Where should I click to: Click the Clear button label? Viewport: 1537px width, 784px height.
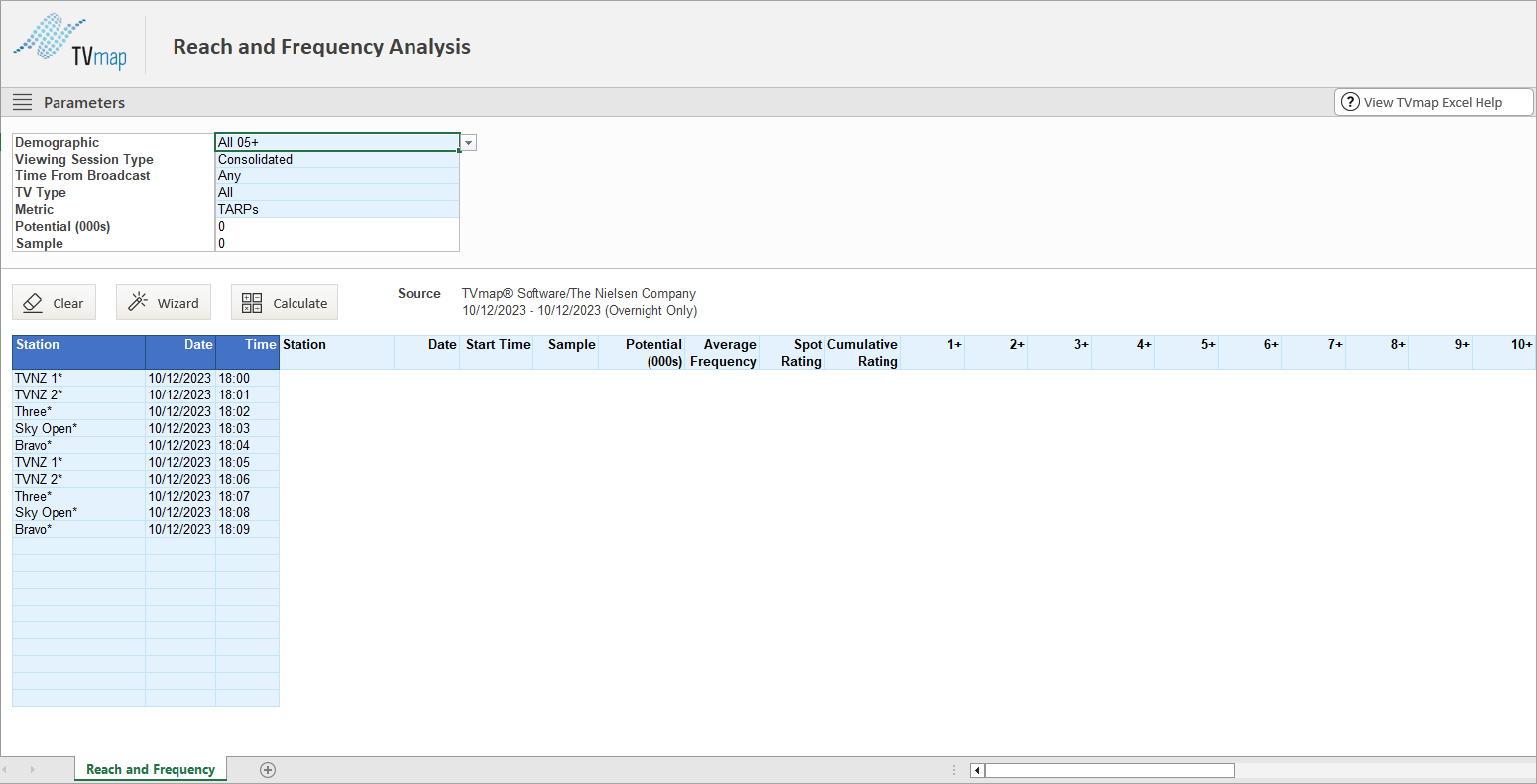[x=68, y=303]
